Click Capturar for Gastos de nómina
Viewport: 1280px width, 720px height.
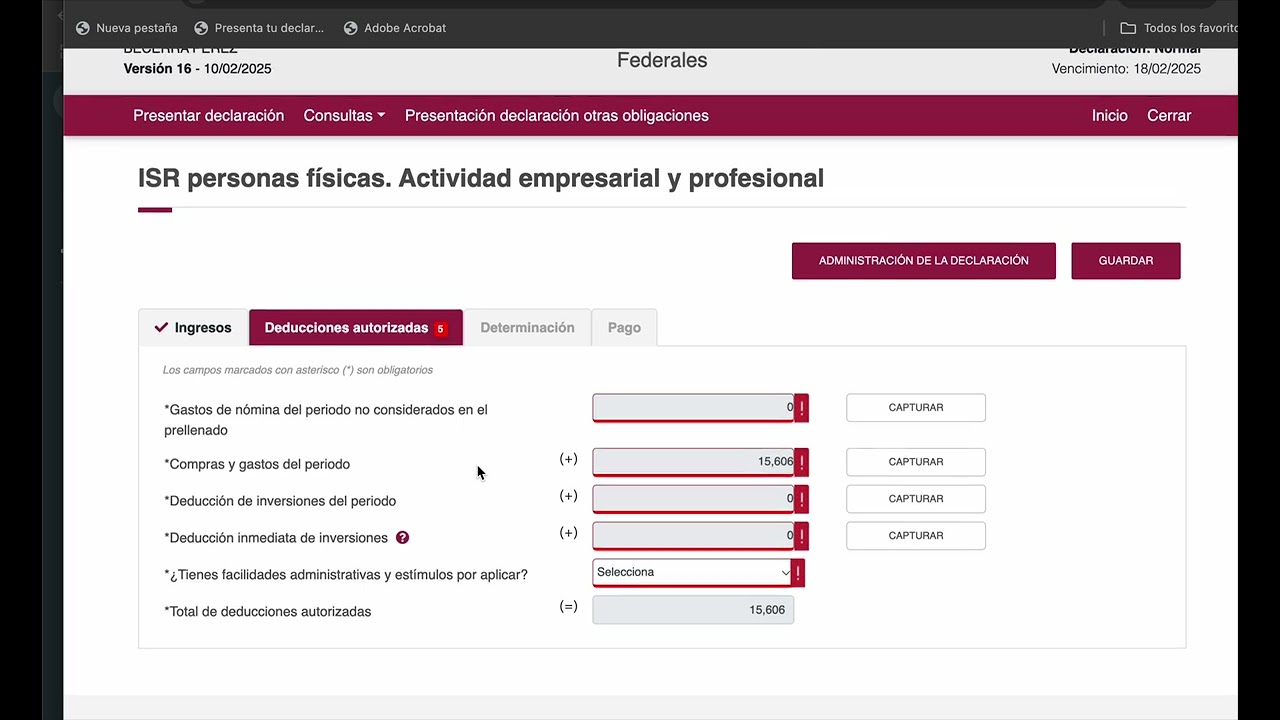(x=916, y=408)
